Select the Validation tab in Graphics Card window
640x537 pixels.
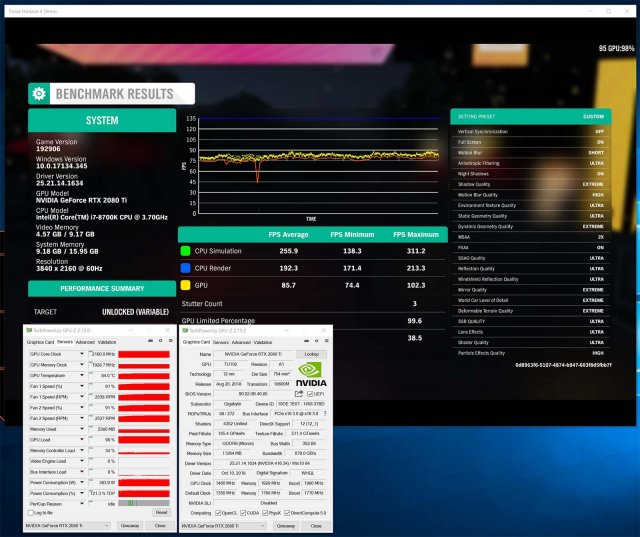coord(263,342)
